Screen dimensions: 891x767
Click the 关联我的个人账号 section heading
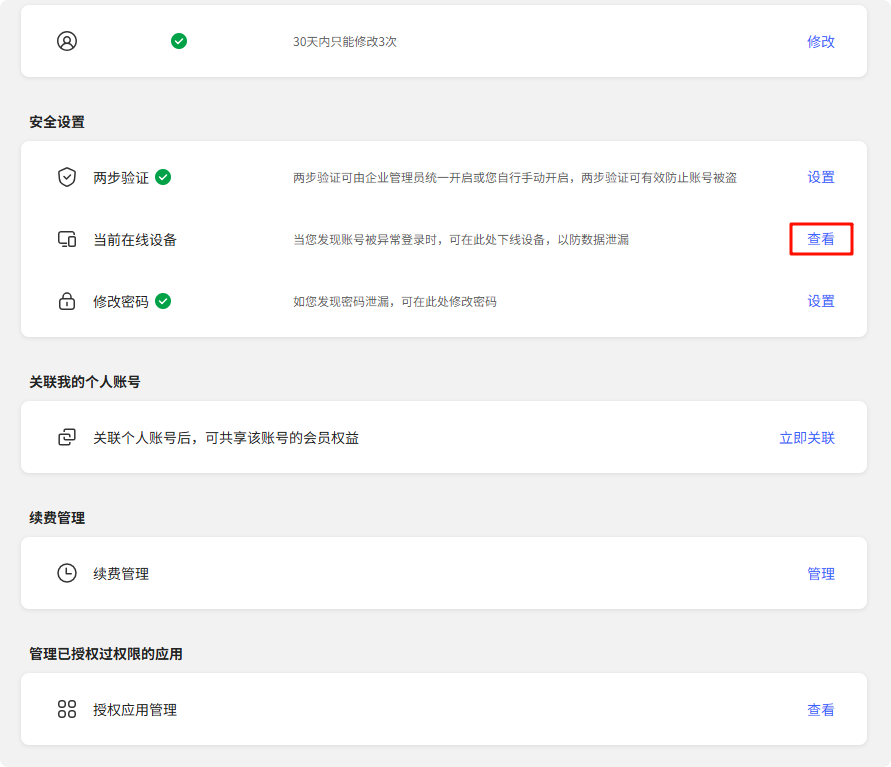coord(85,382)
